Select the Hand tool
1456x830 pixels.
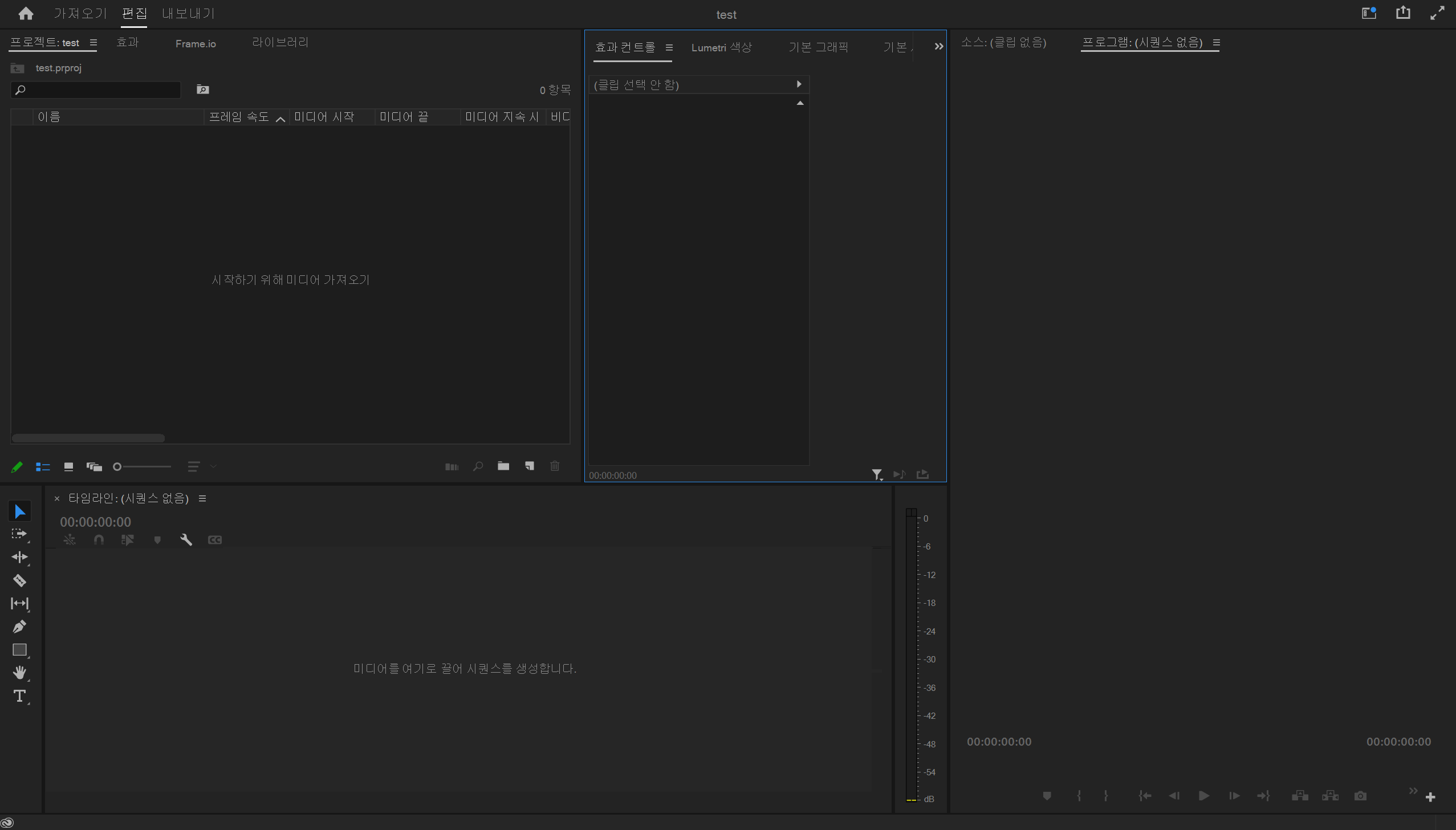19,673
